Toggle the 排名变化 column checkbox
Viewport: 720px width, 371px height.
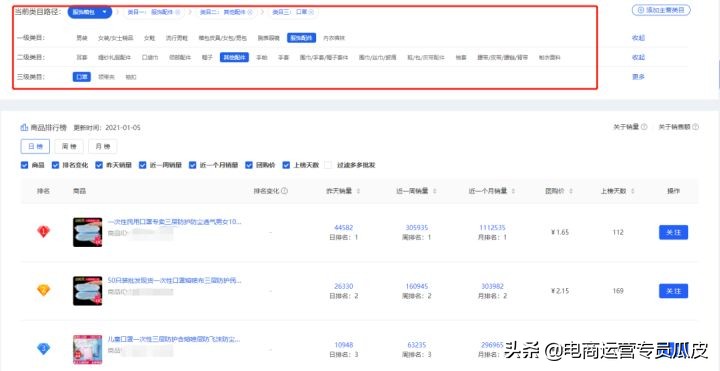pos(56,165)
